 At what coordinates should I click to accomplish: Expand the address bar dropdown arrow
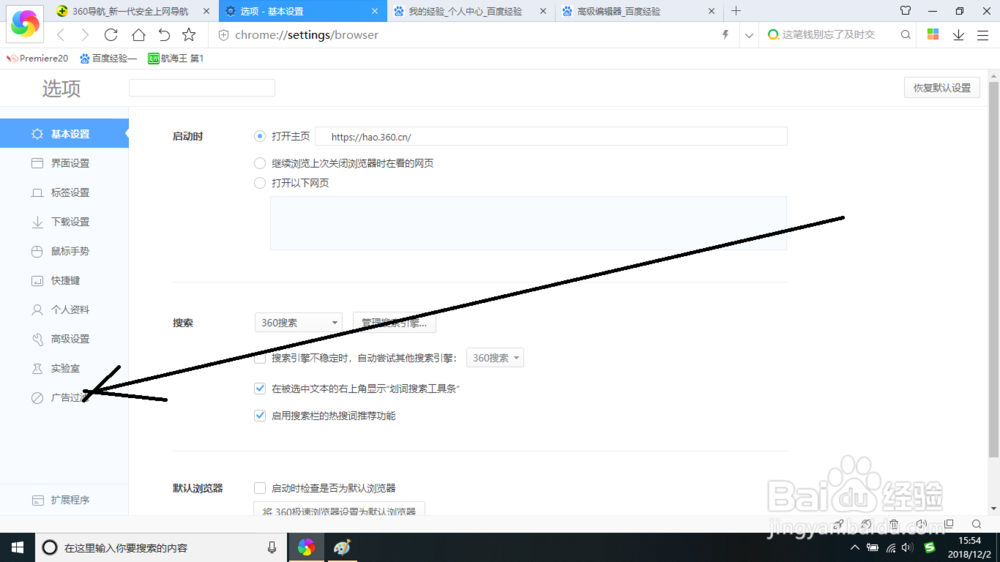coord(749,36)
